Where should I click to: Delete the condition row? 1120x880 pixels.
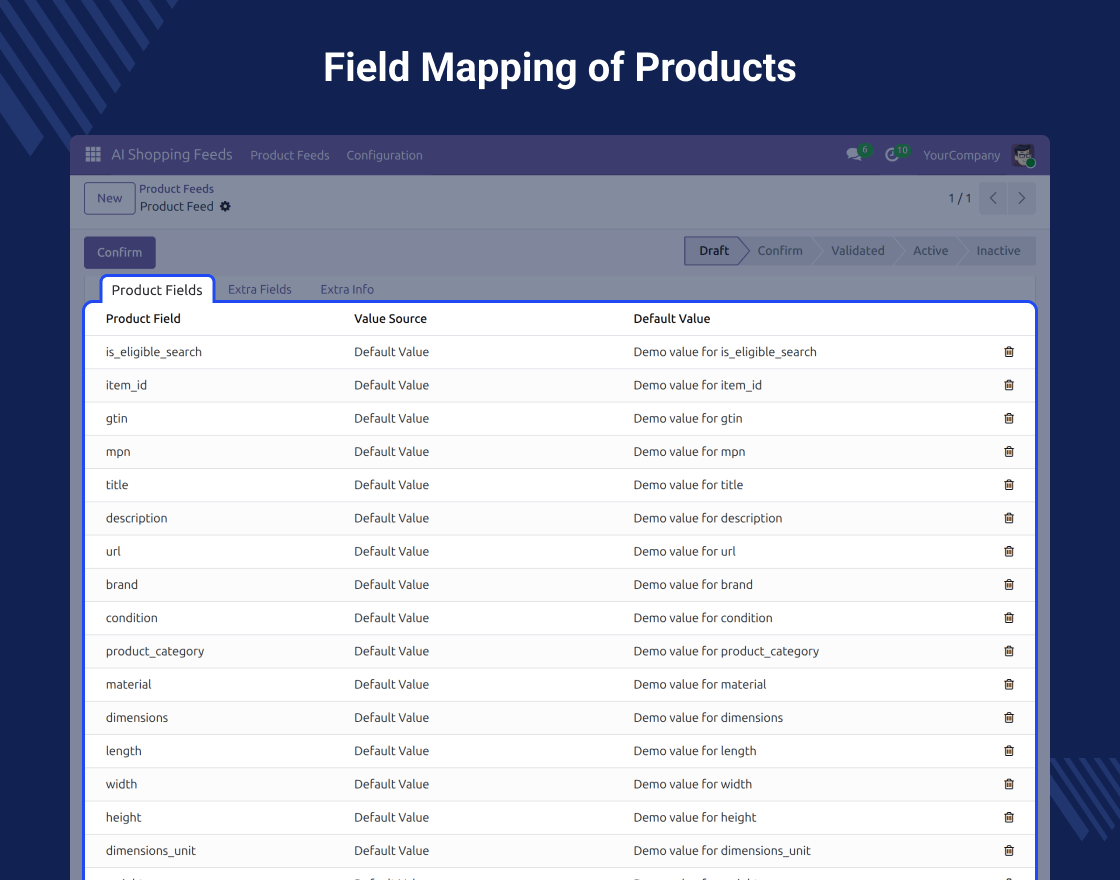click(x=1009, y=617)
